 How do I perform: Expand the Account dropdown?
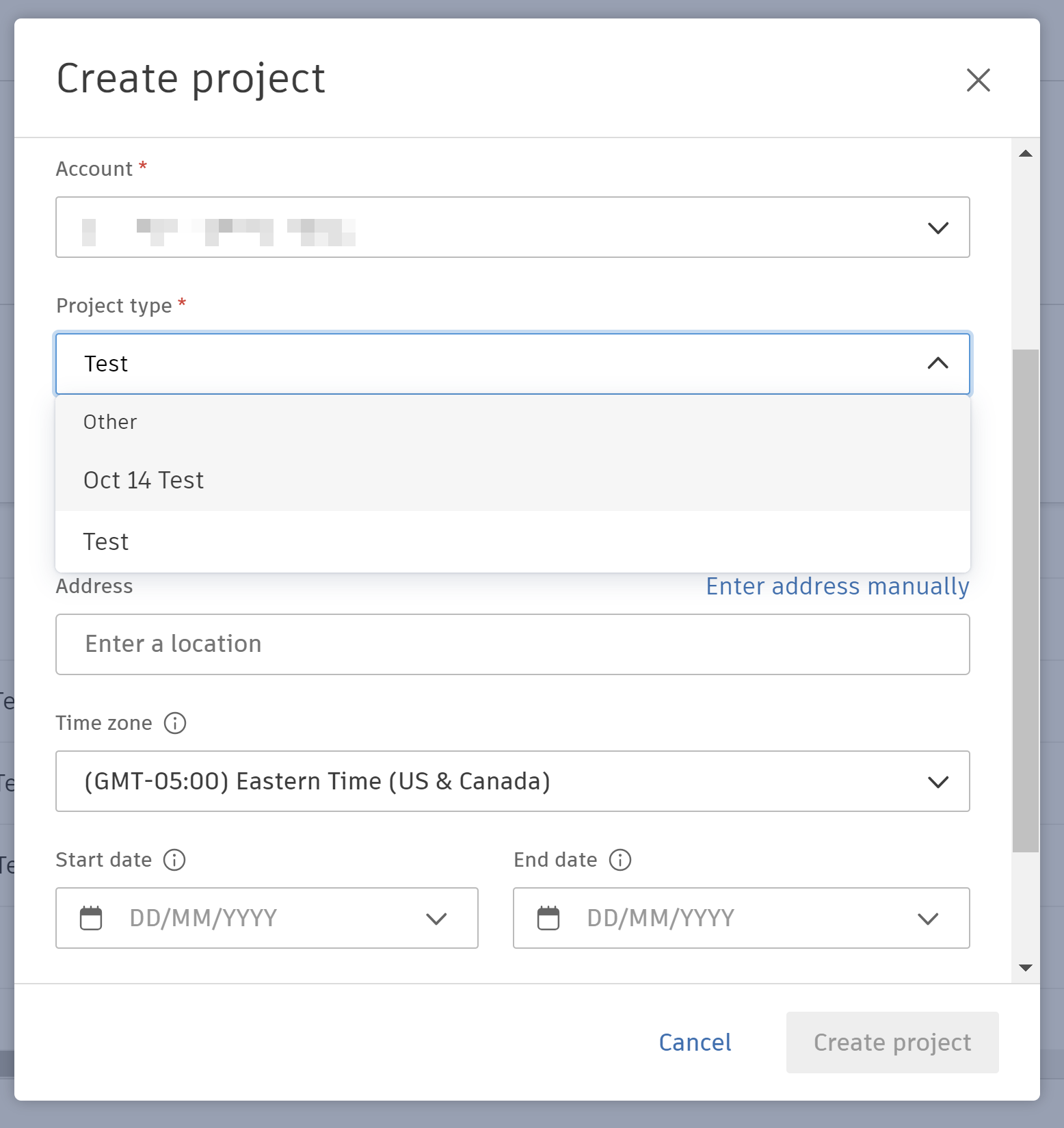click(x=937, y=228)
